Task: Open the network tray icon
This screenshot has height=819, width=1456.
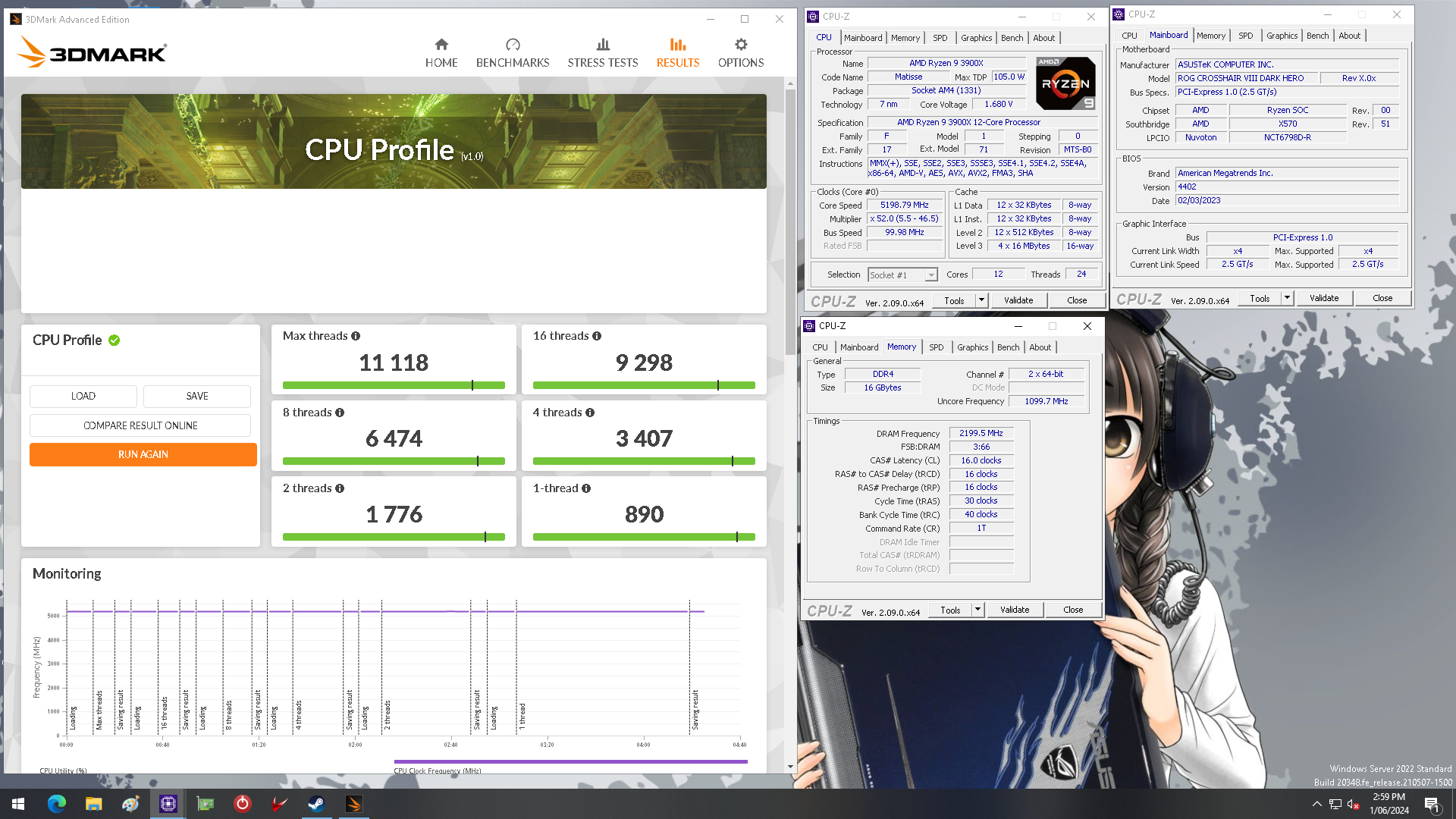Action: tap(1335, 804)
